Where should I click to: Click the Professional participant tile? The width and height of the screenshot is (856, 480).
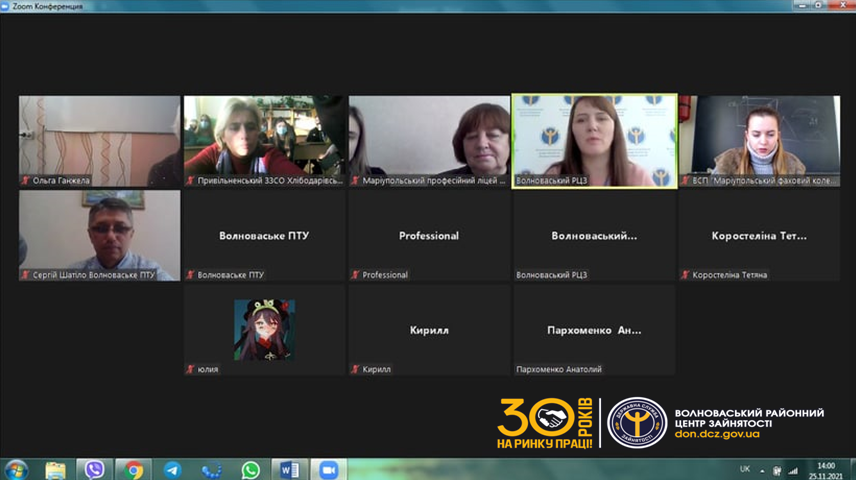429,235
